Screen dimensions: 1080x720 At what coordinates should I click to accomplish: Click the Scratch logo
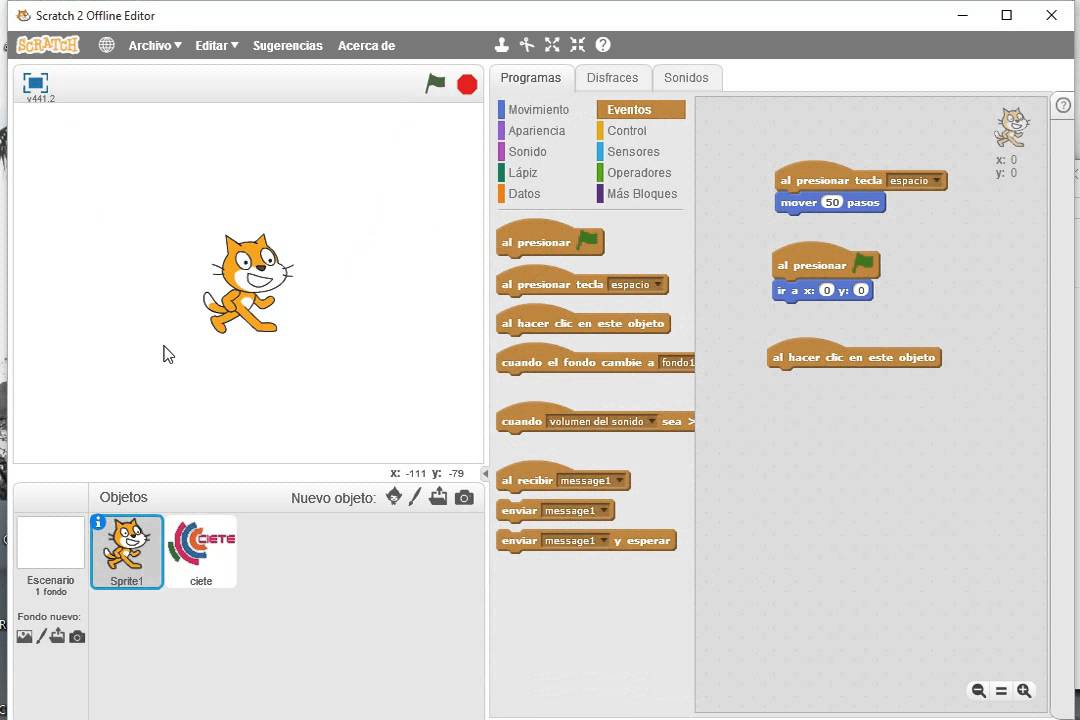coord(48,45)
